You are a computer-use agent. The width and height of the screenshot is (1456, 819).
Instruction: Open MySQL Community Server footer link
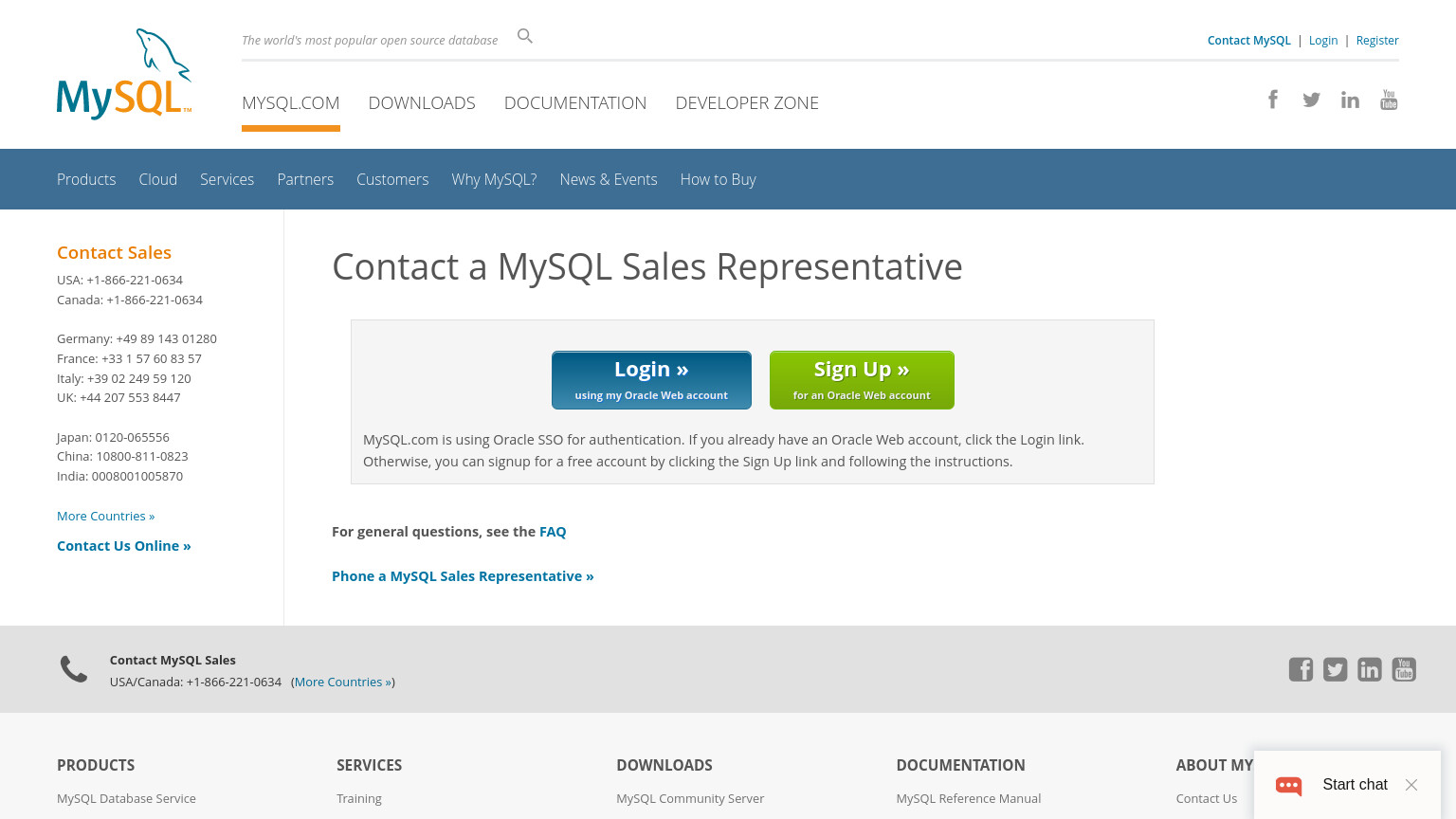click(x=690, y=798)
